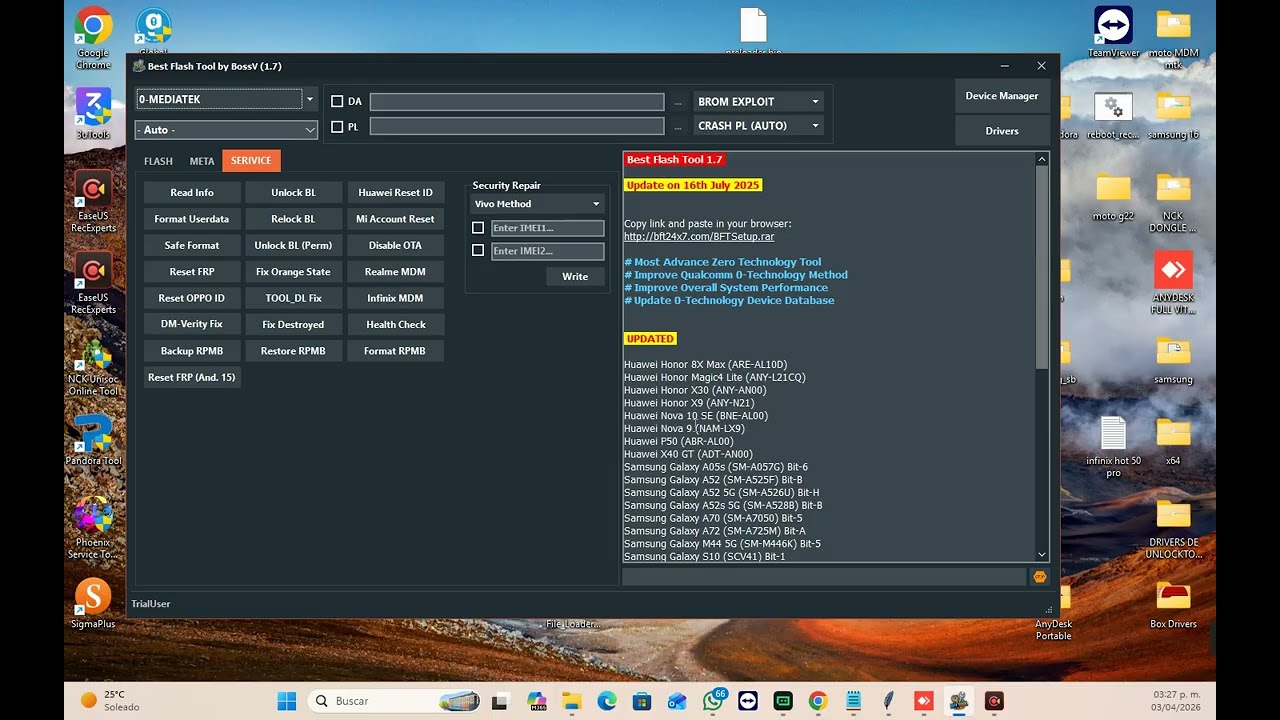
Task: Open WhatsApp from the taskbar
Action: (713, 701)
